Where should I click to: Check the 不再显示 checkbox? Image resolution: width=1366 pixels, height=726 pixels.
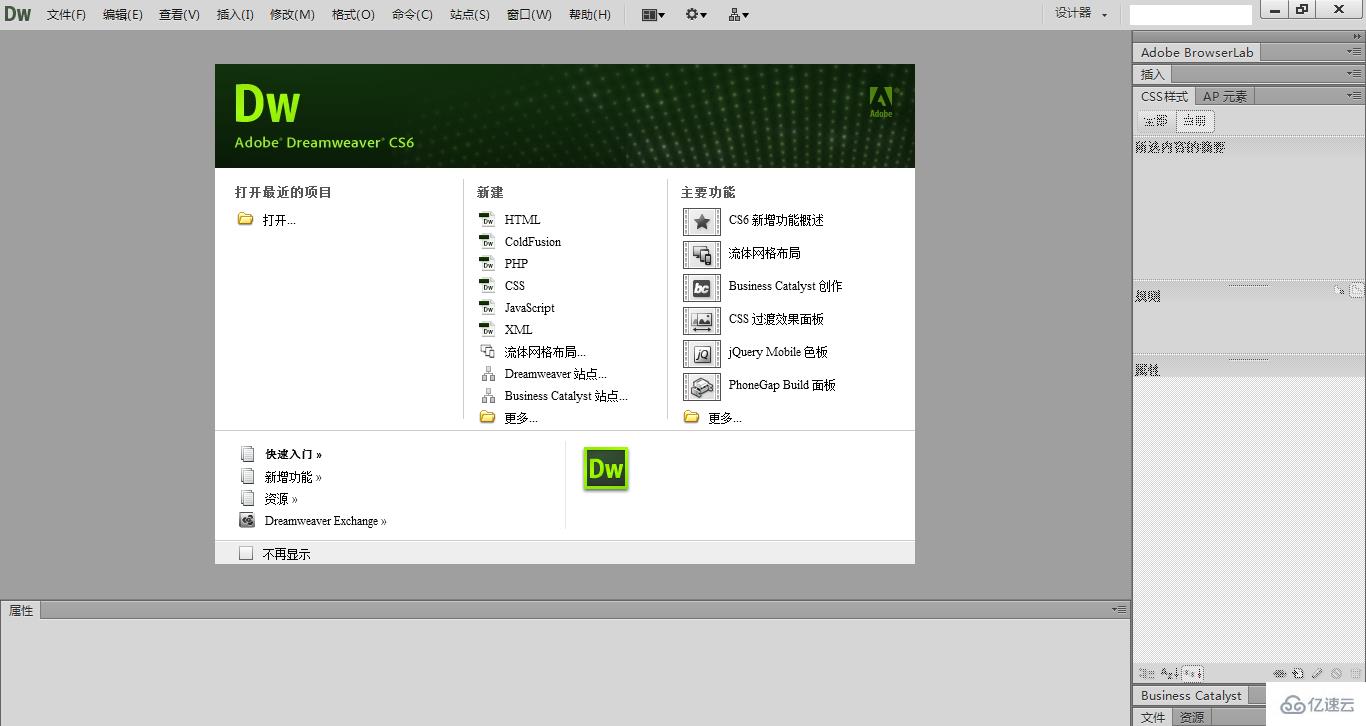pos(246,553)
